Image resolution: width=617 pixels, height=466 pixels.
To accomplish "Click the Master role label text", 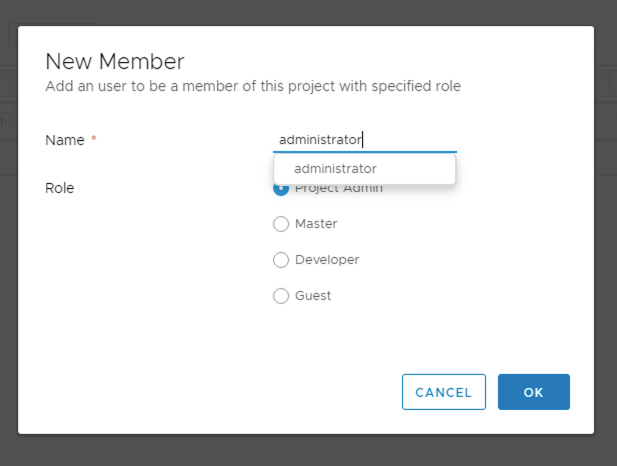I will coord(316,224).
